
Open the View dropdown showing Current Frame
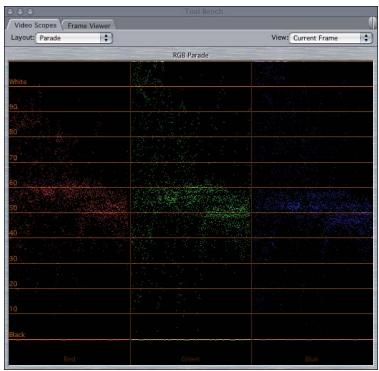pos(330,38)
